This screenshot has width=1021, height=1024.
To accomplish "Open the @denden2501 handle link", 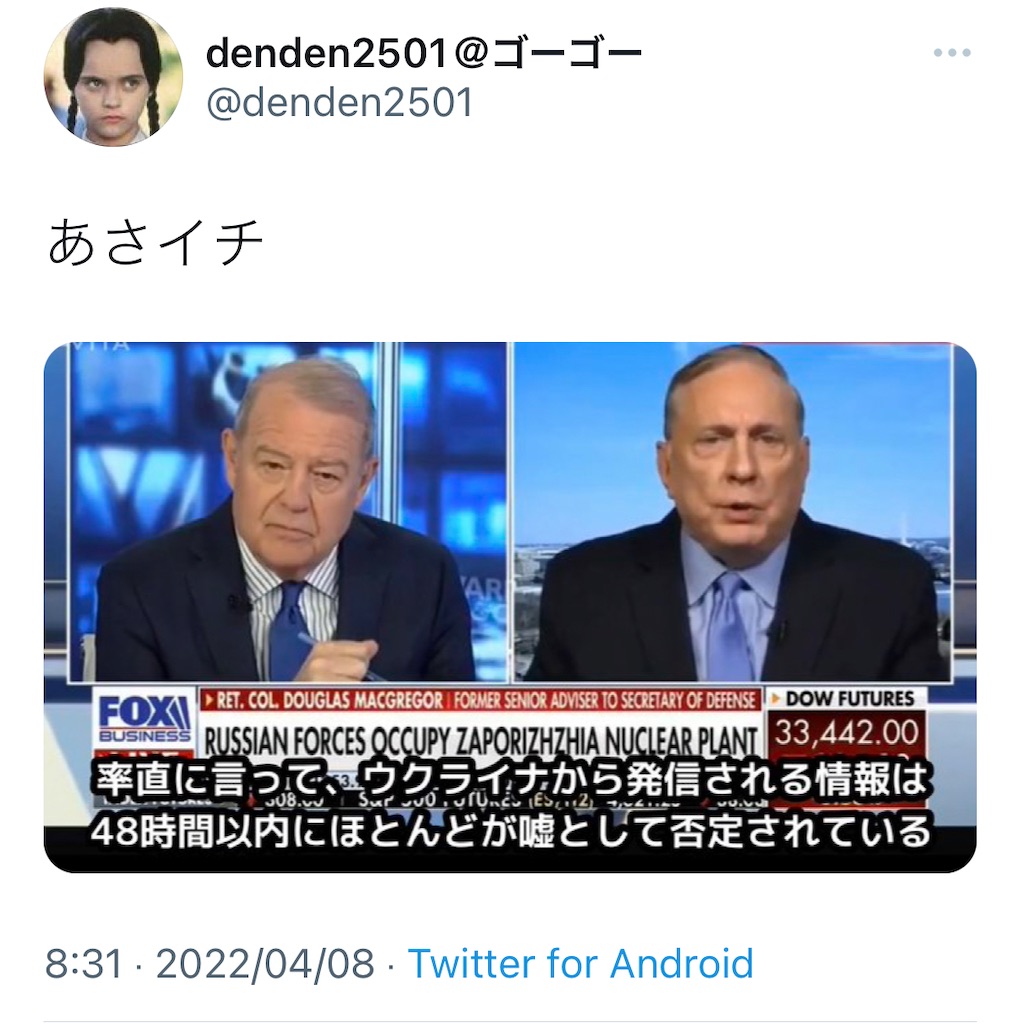I will pos(339,103).
